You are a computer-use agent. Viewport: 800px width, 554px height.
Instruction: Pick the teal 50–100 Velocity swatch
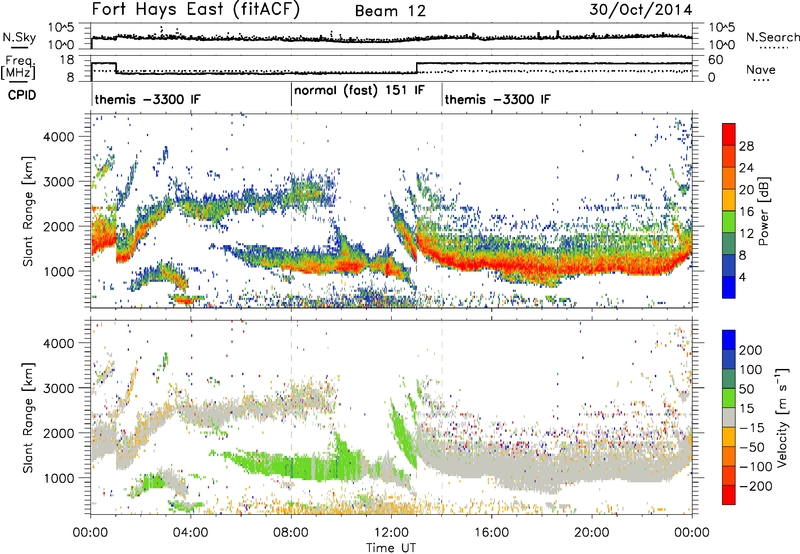[729, 379]
